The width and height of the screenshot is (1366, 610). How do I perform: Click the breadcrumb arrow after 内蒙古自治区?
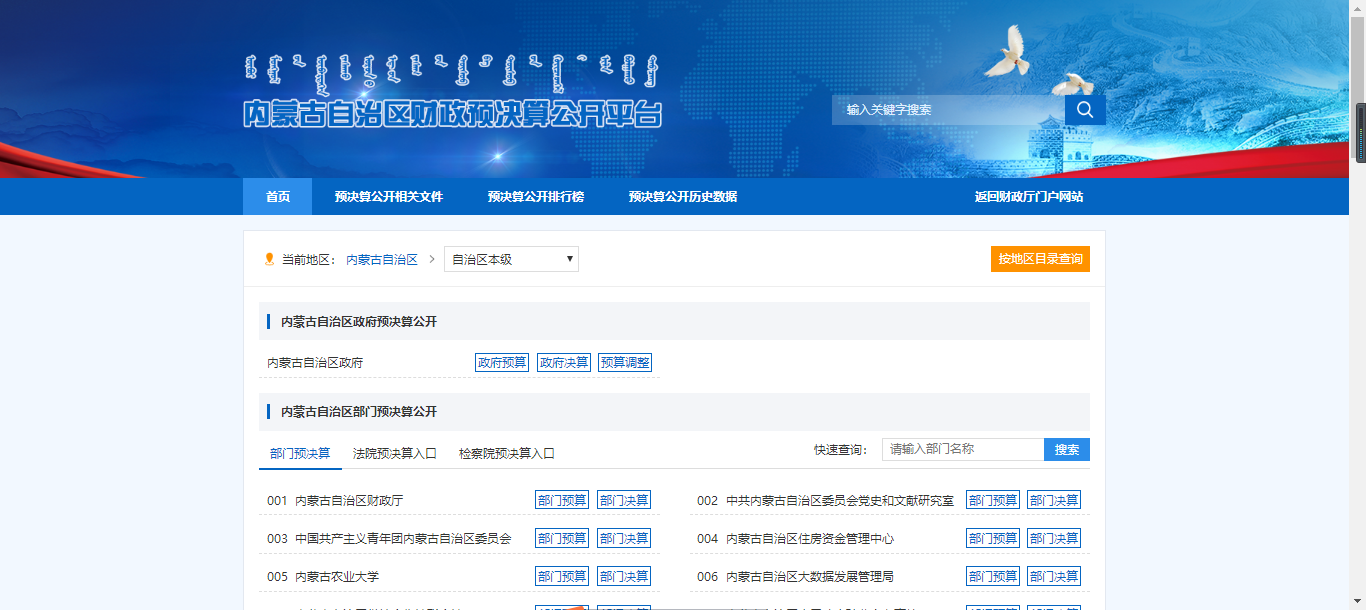tap(431, 259)
